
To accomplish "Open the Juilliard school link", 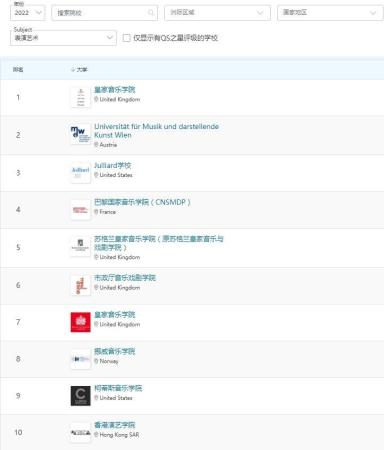I will pyautogui.click(x=113, y=165).
